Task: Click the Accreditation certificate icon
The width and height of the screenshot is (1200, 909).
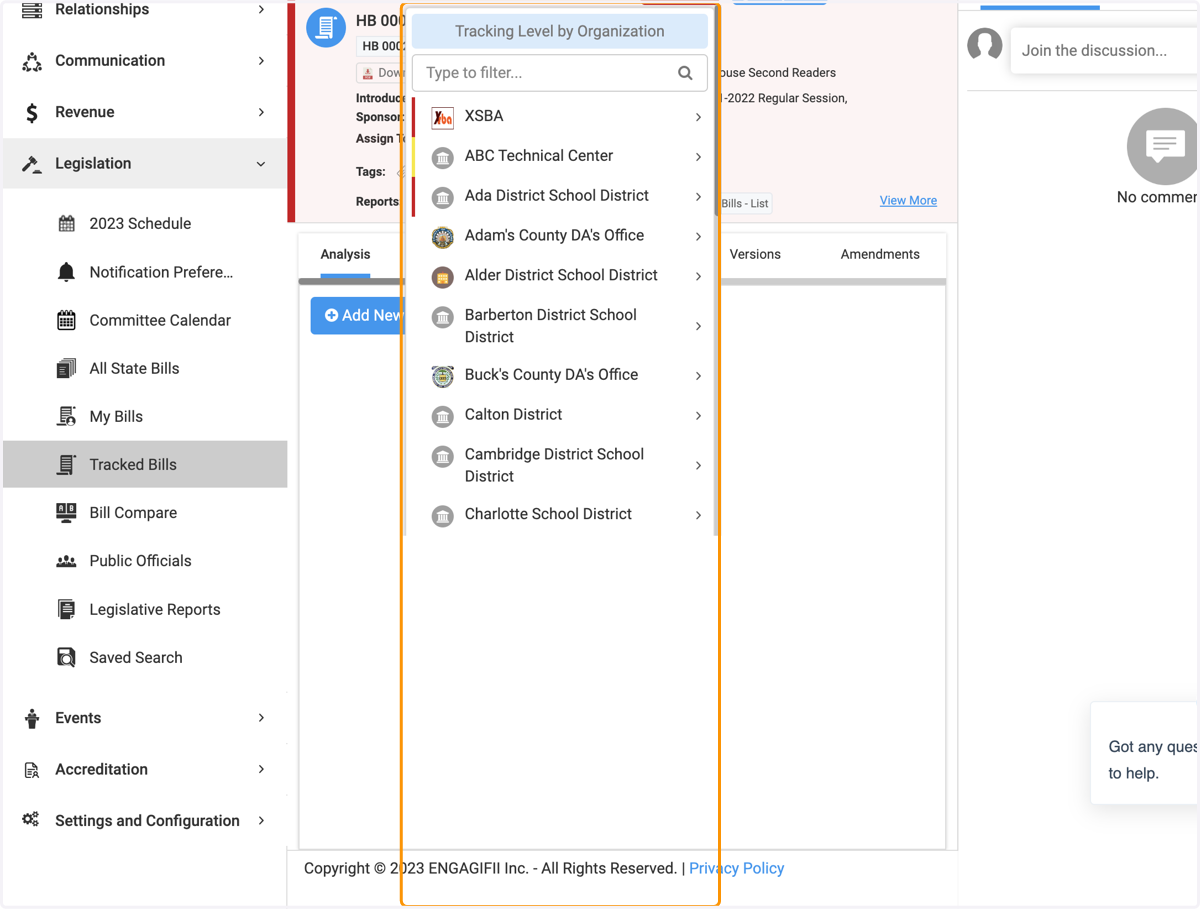Action: 32,770
